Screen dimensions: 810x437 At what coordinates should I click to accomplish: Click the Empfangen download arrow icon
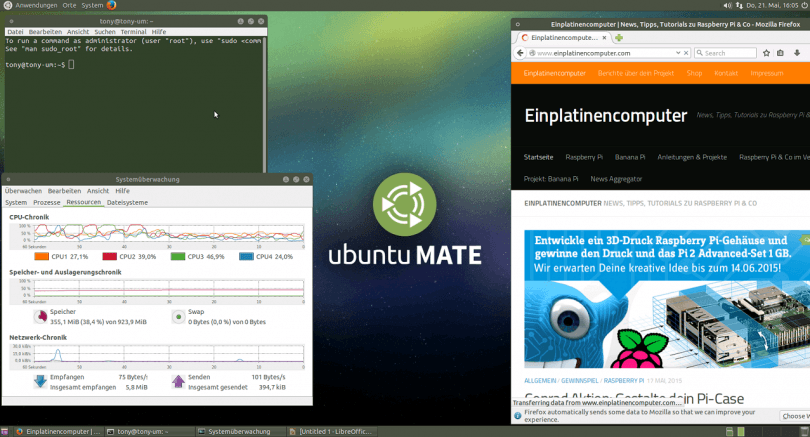(x=40, y=382)
